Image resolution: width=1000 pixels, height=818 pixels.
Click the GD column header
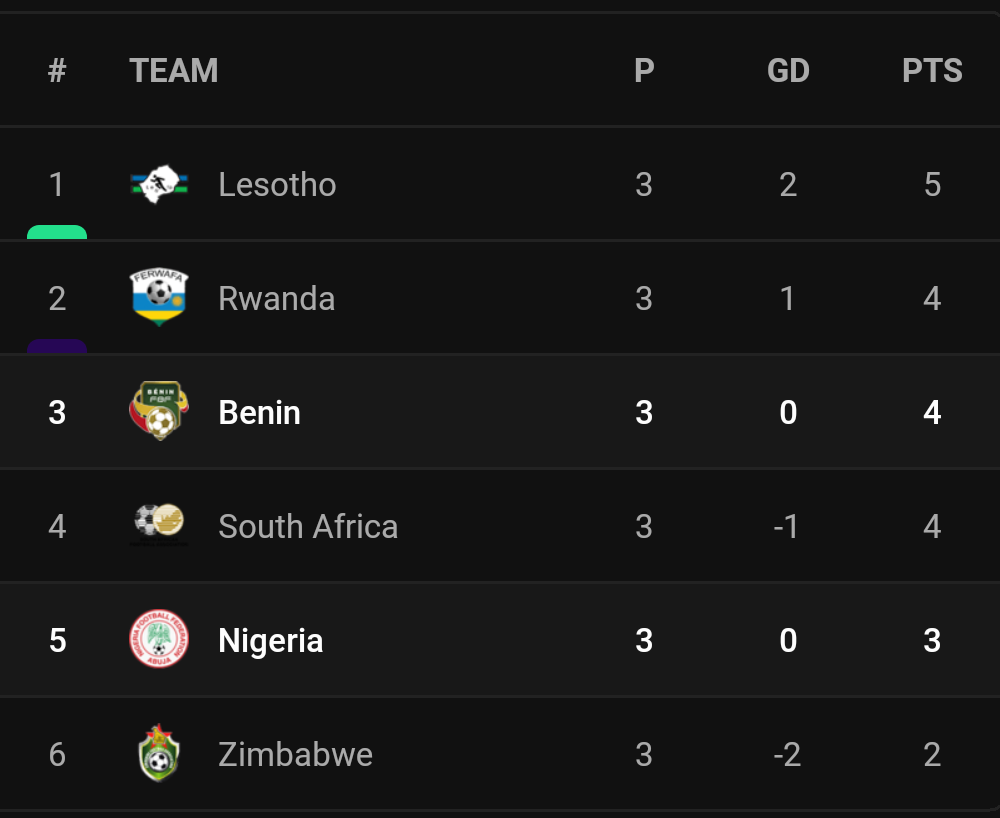pos(788,70)
